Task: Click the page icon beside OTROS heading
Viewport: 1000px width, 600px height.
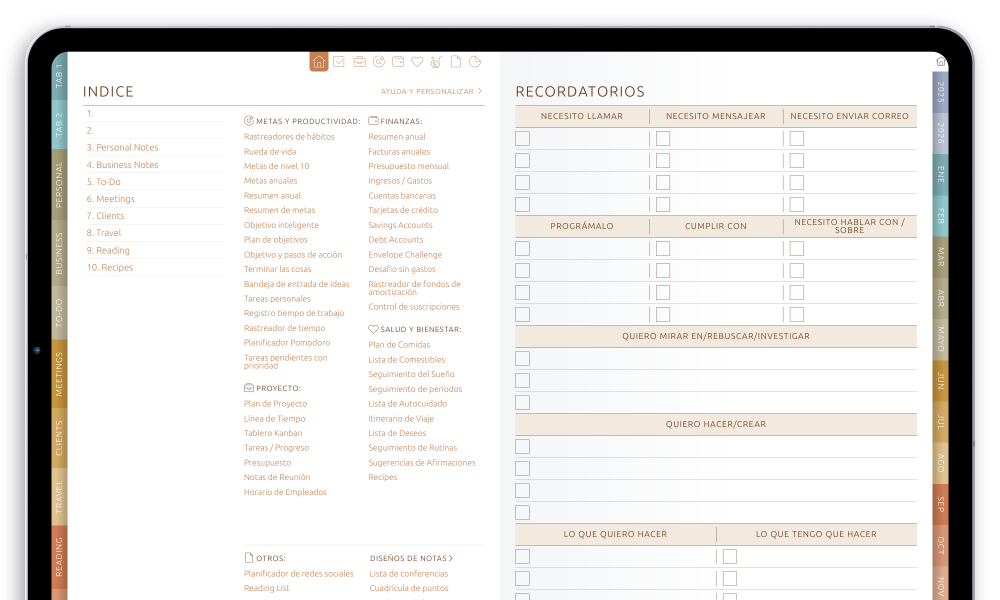Action: (x=249, y=558)
